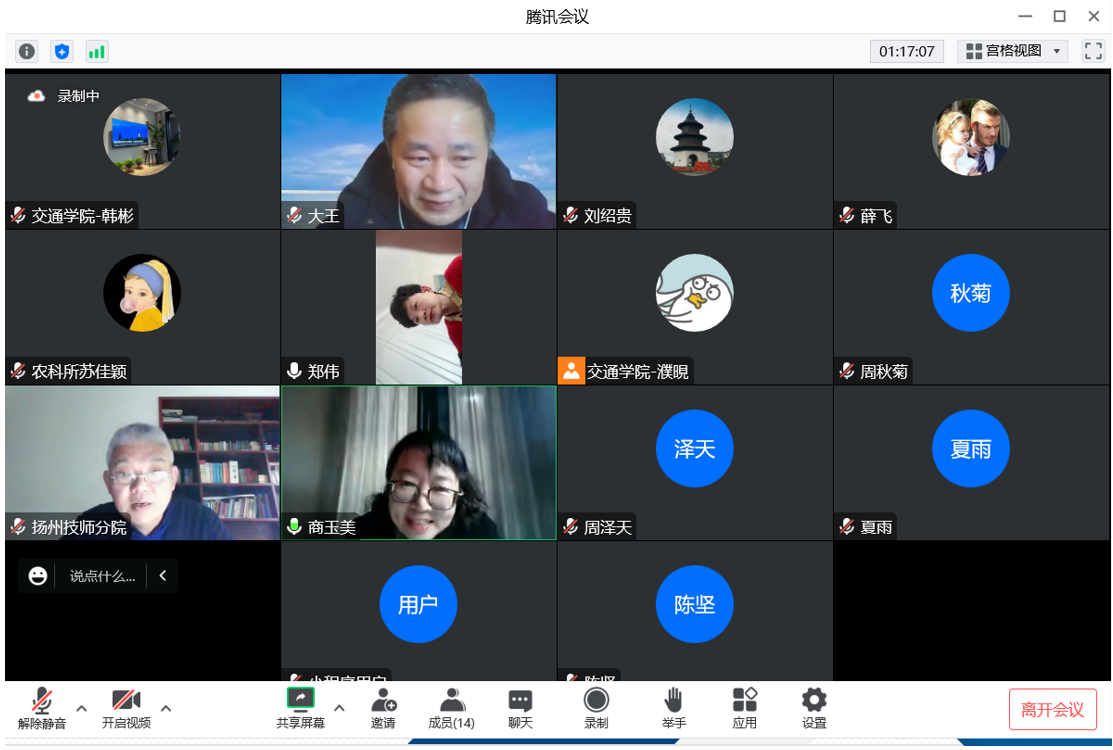Click the 周泽天 name label
Screen dimensions: 1113x750
pos(608,527)
